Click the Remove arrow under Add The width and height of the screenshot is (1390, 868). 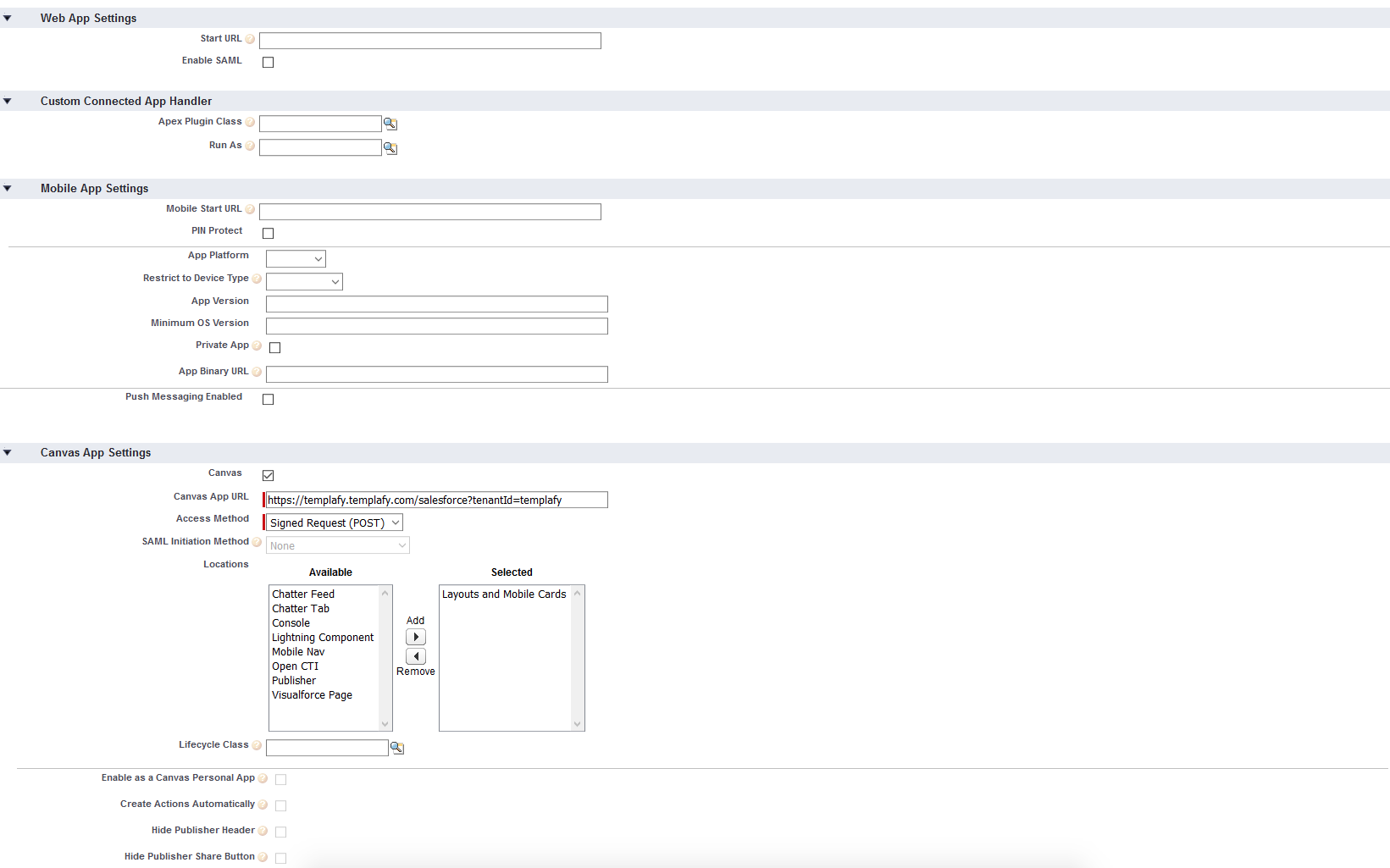click(x=415, y=655)
